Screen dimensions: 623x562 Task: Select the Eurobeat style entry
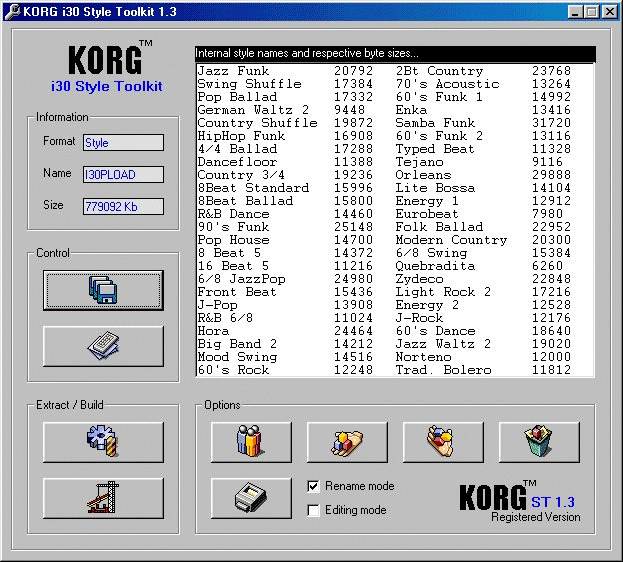point(427,214)
